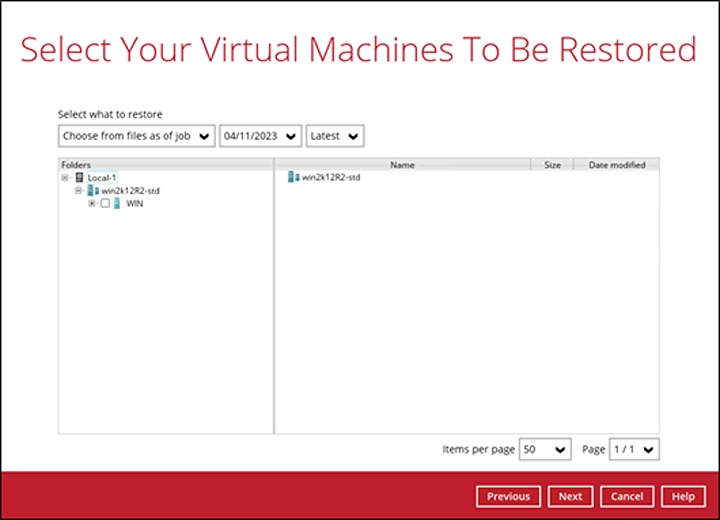
Task: Click the Local-1 server icon in the tree
Action: [80, 177]
